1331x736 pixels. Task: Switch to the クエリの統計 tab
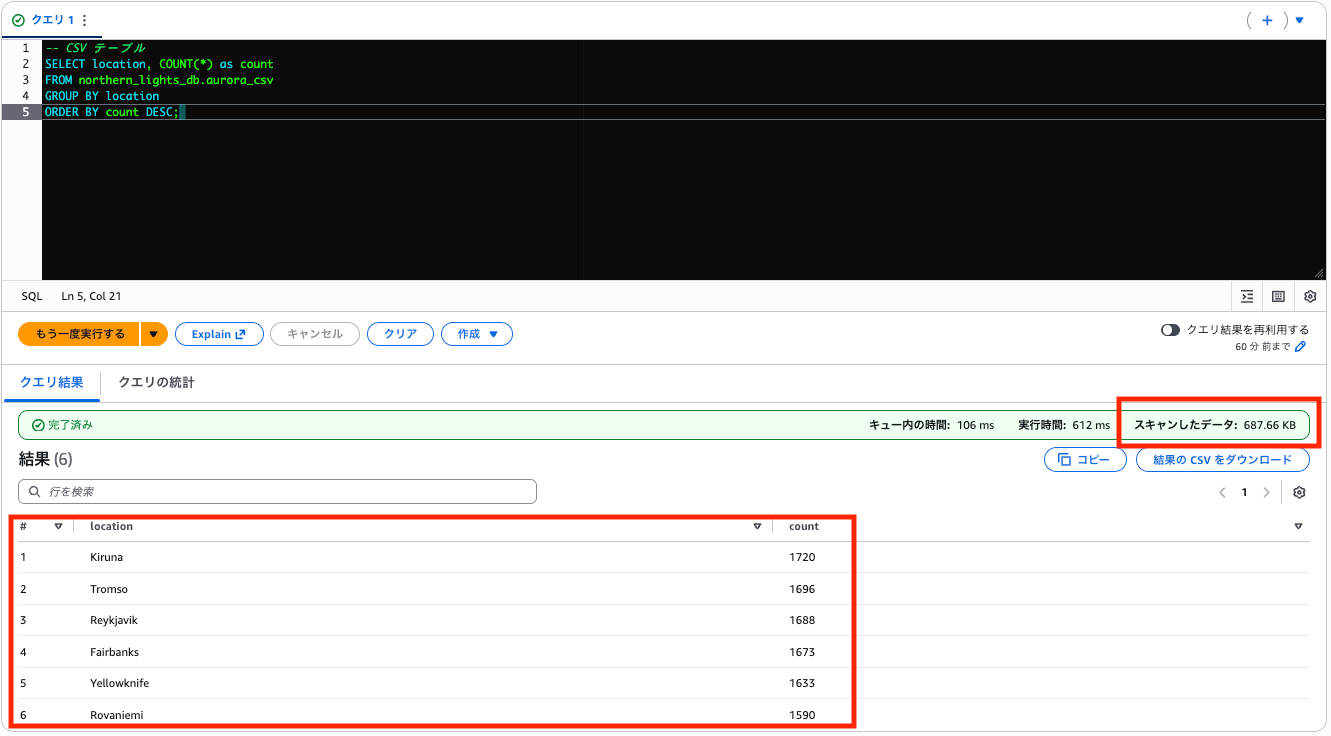(x=156, y=382)
